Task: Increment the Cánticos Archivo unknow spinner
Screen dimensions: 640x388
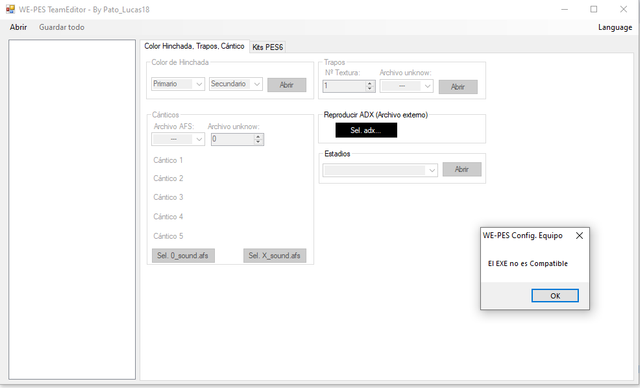Action: [x=258, y=137]
